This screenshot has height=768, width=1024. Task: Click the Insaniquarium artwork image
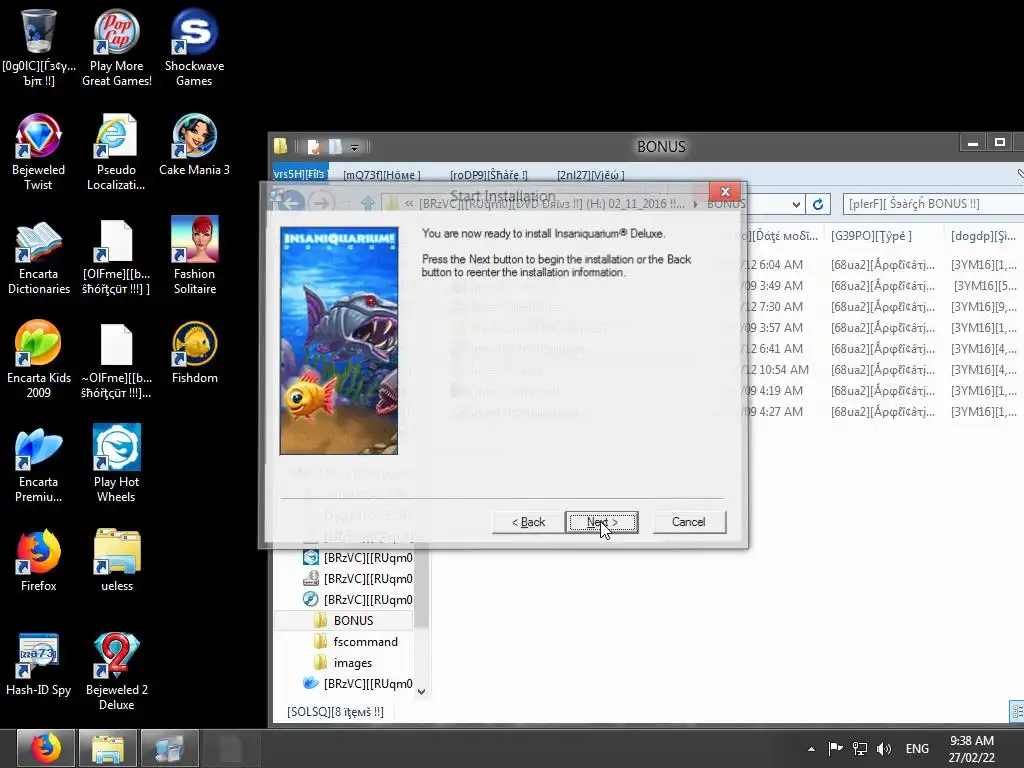(x=338, y=340)
